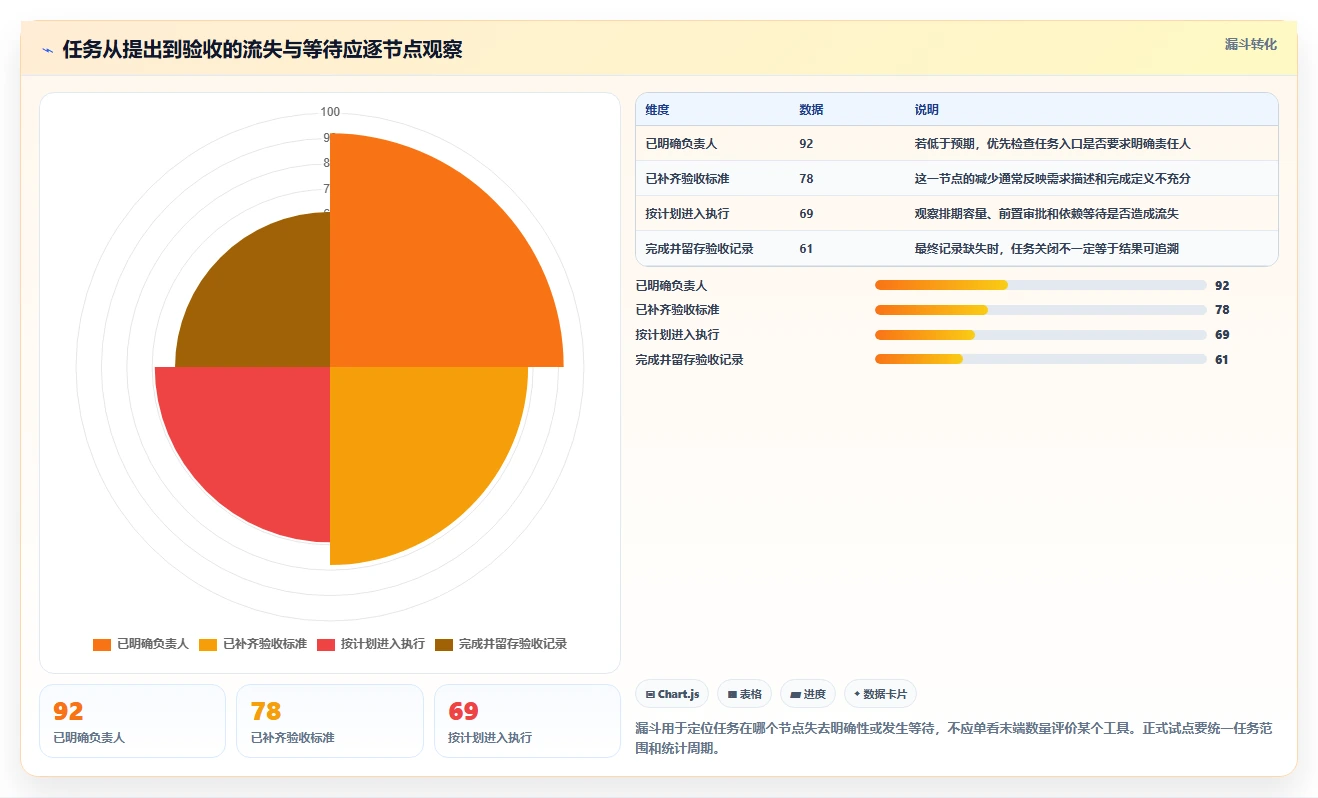Screen dimensions: 1318x798
Task: Click the table value 78
Action: (806, 179)
